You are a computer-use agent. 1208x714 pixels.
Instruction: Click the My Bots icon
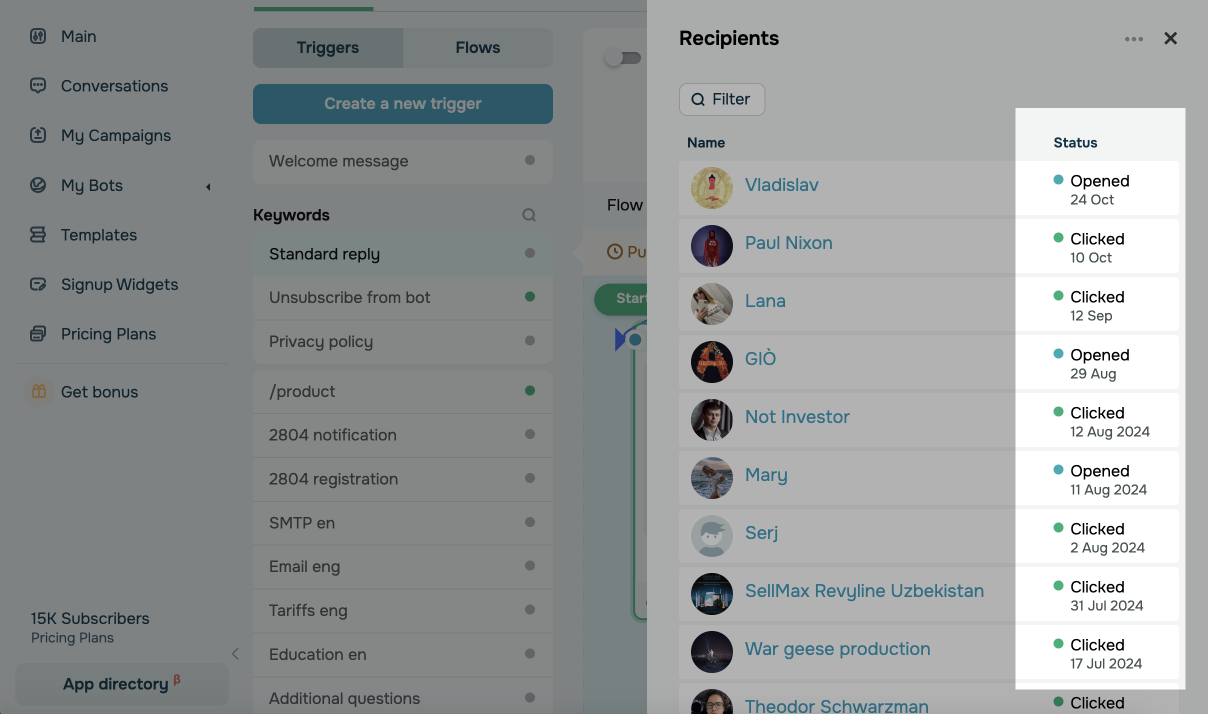[x=38, y=185]
